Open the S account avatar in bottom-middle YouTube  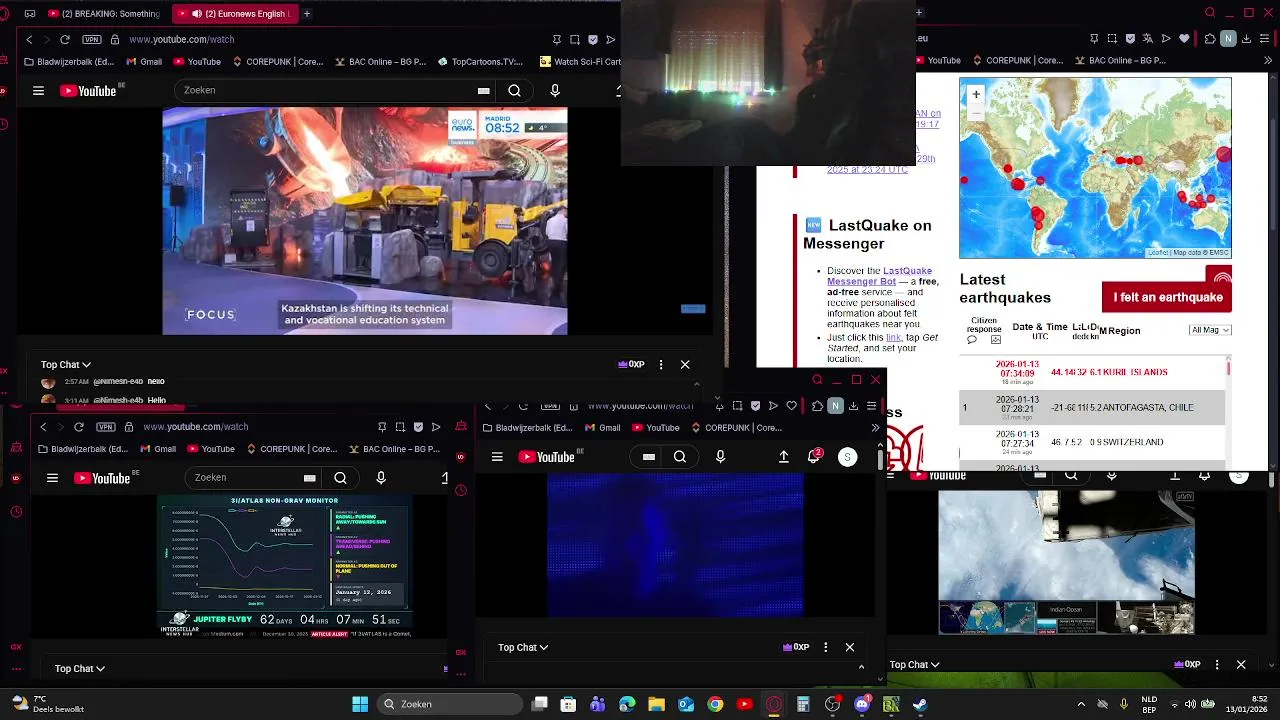tap(847, 457)
